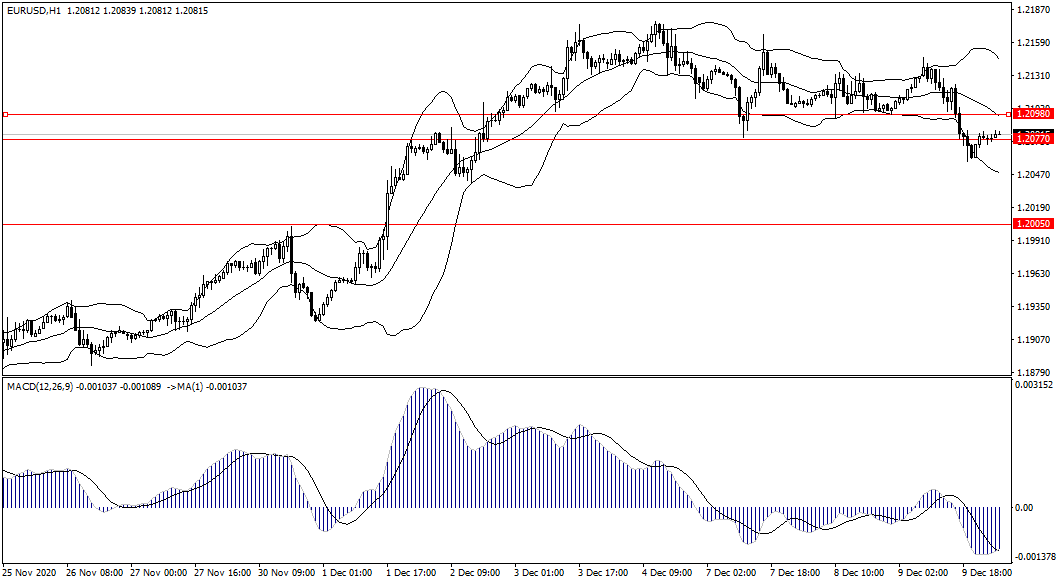Click the 7 Dec 02:00 time label

click(x=731, y=574)
